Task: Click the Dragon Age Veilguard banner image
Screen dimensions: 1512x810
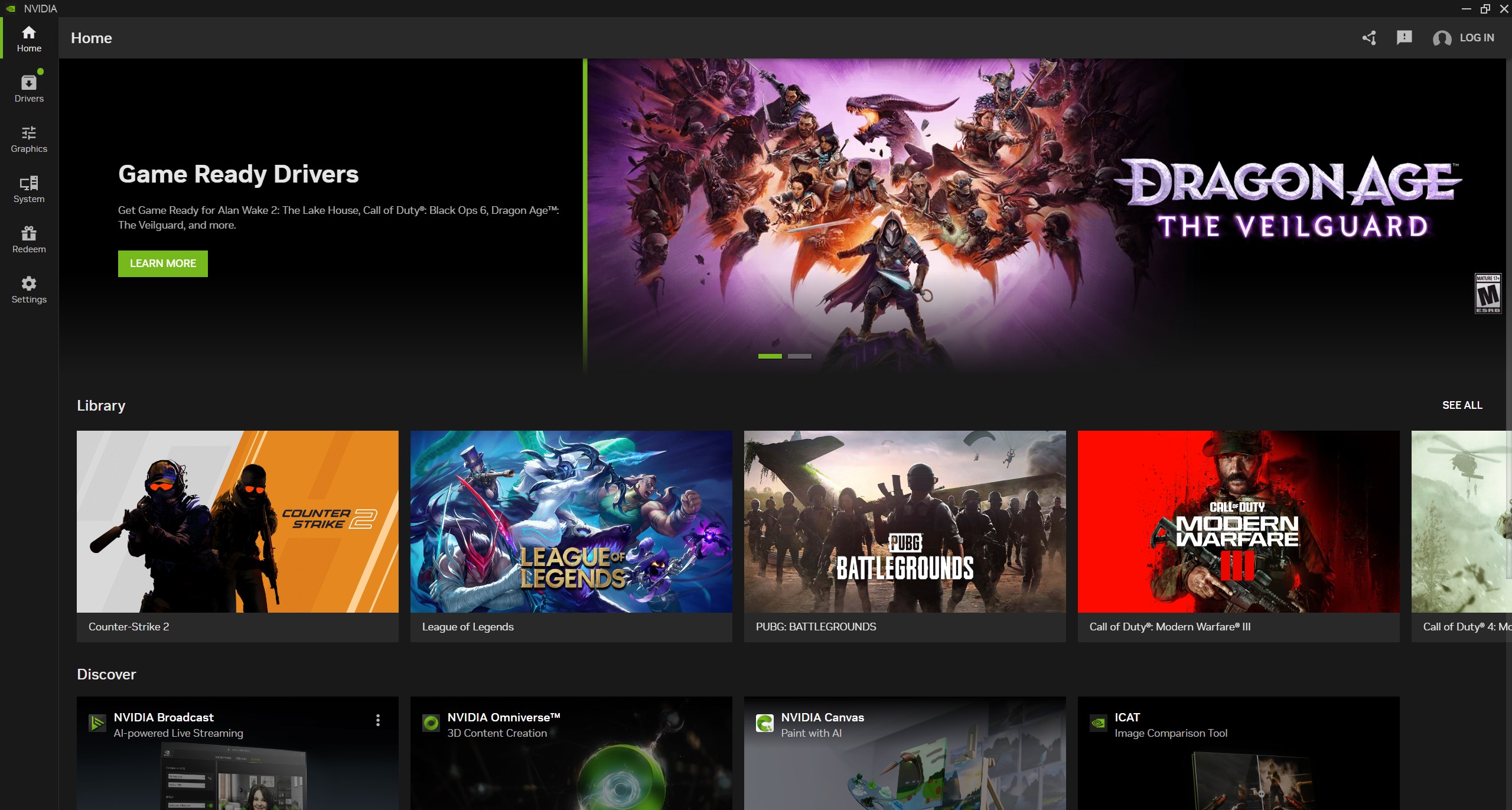Action: (x=1047, y=216)
